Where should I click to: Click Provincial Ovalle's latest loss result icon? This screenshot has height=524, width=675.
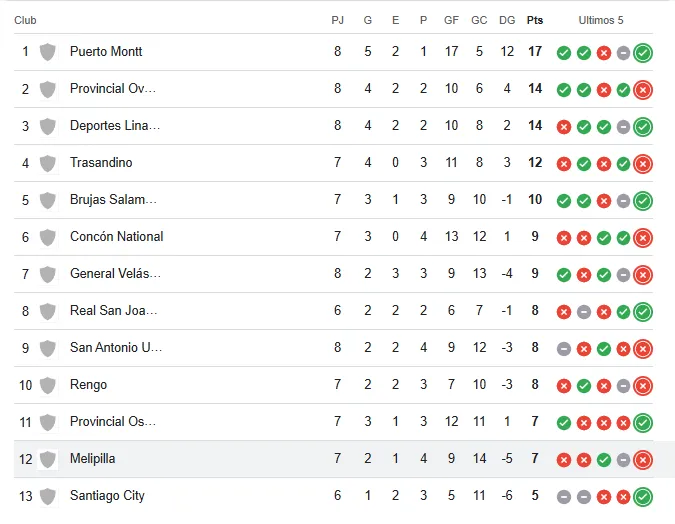click(x=643, y=90)
